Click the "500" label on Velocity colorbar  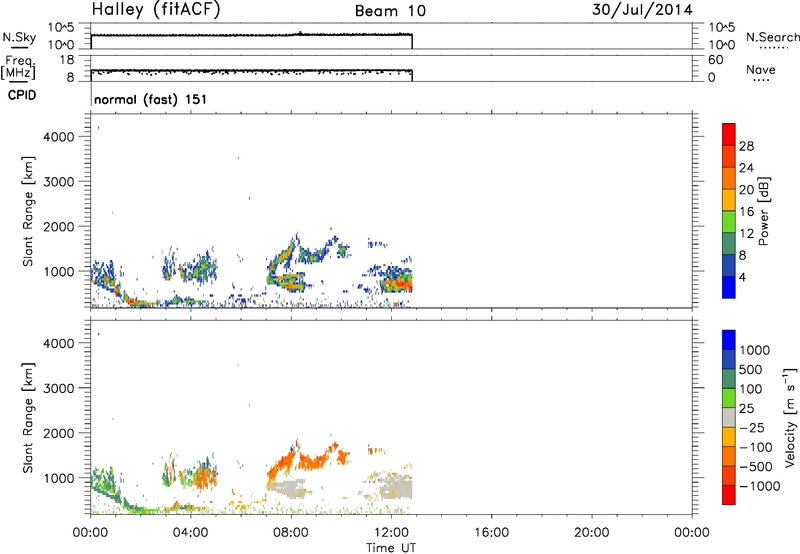coord(751,370)
